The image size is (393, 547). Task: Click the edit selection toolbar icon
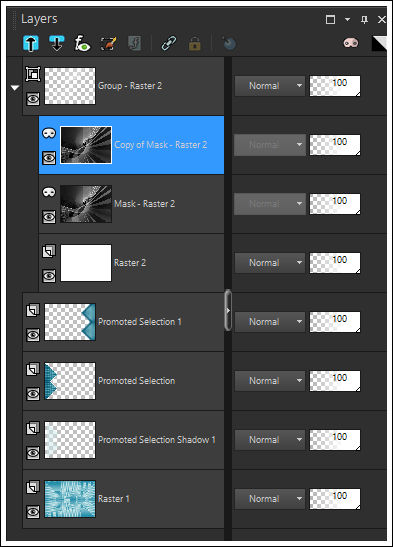pos(108,44)
